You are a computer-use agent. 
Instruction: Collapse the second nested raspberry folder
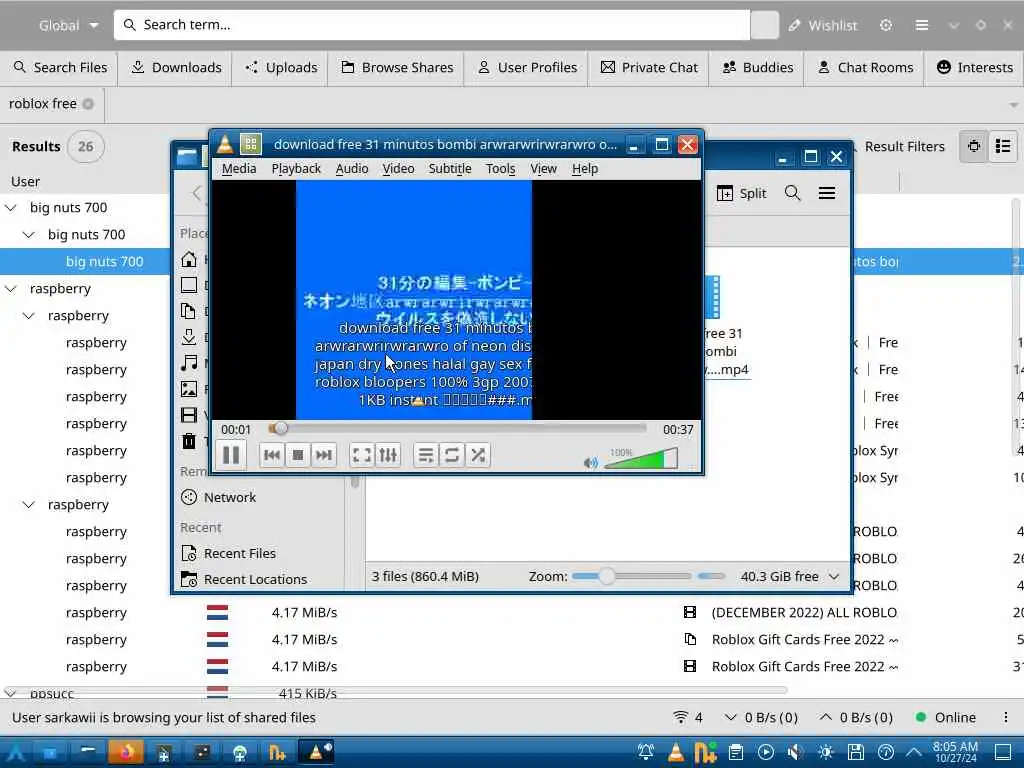coord(29,505)
